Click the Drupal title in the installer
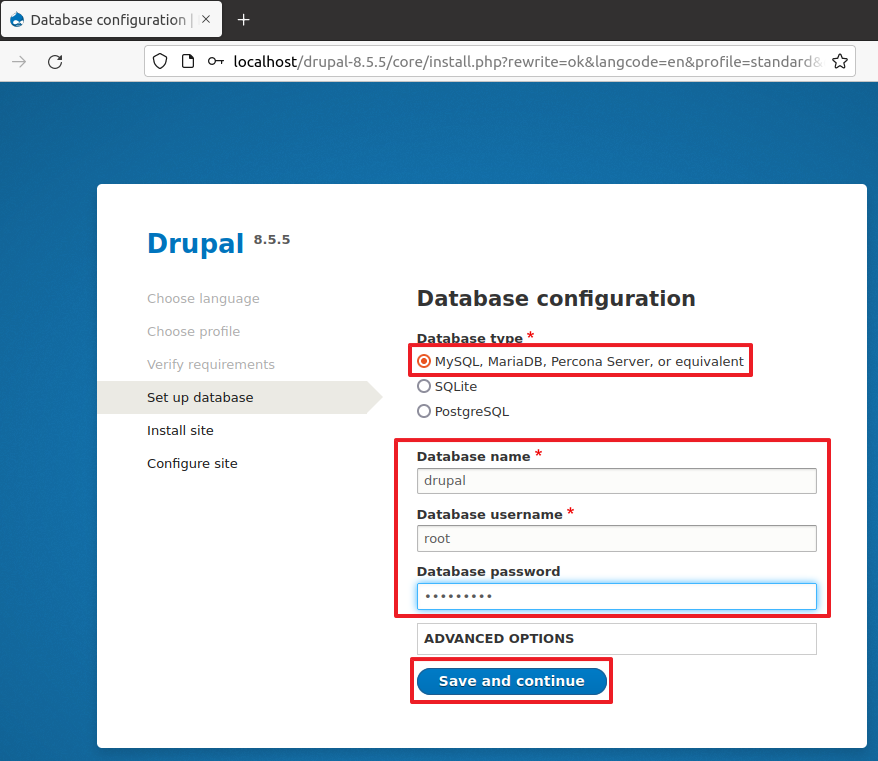The height and width of the screenshot is (761, 878). (x=195, y=243)
